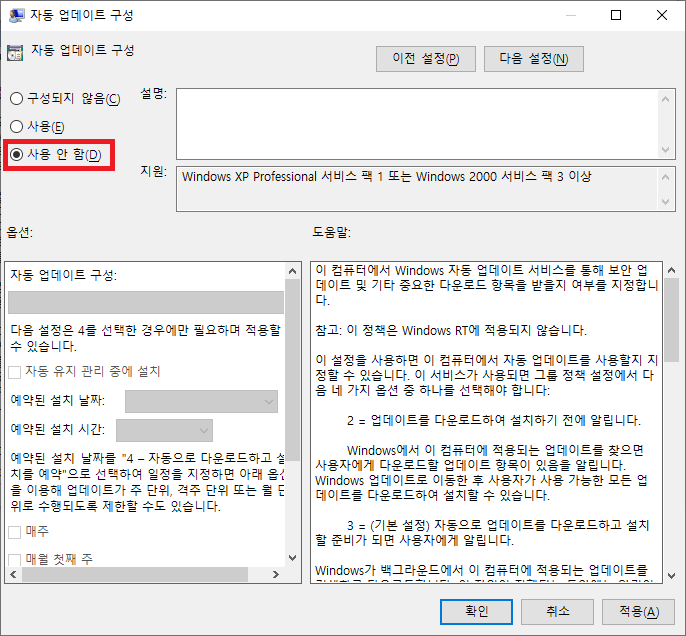Open the 자동 업데이트 구성 options combo box
This screenshot has height=636, width=686.
(146, 303)
